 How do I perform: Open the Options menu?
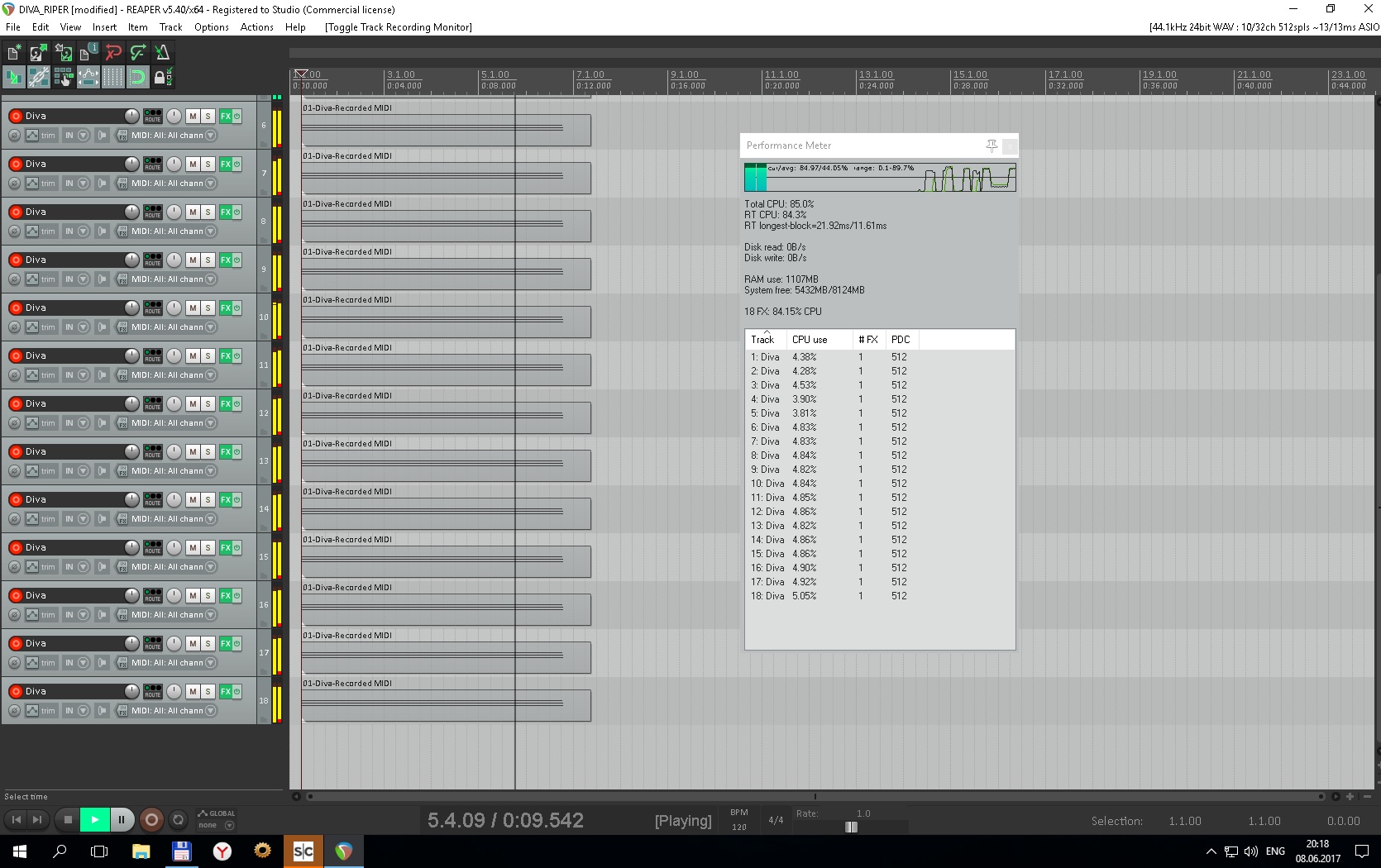(212, 27)
